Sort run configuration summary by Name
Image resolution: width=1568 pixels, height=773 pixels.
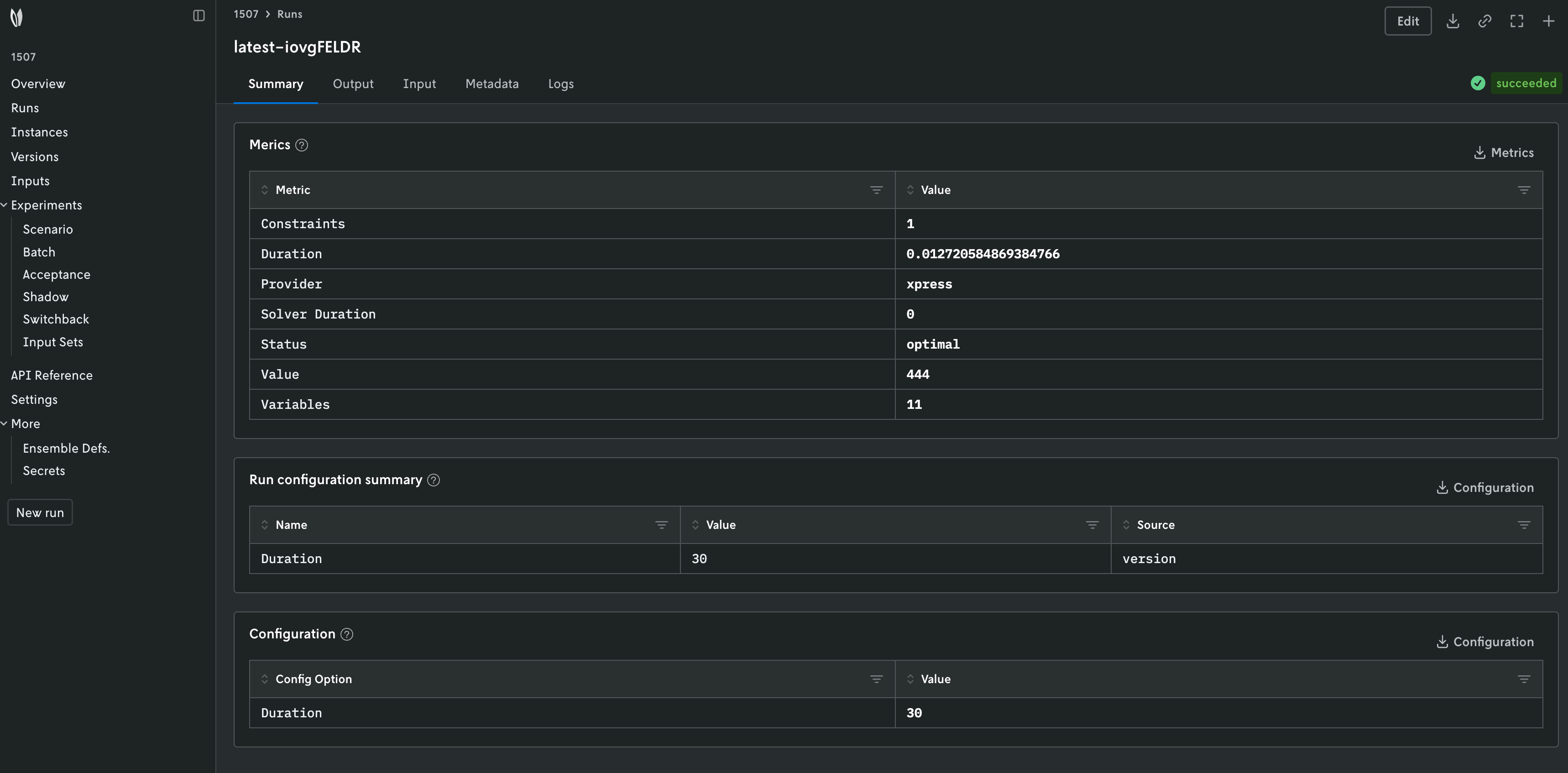(x=265, y=525)
